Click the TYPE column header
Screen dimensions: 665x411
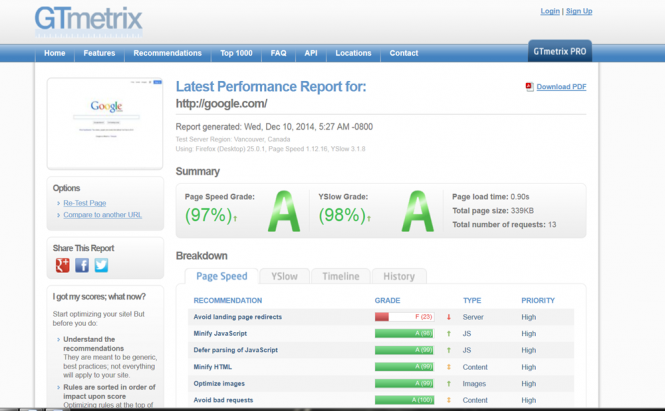pyautogui.click(x=472, y=300)
